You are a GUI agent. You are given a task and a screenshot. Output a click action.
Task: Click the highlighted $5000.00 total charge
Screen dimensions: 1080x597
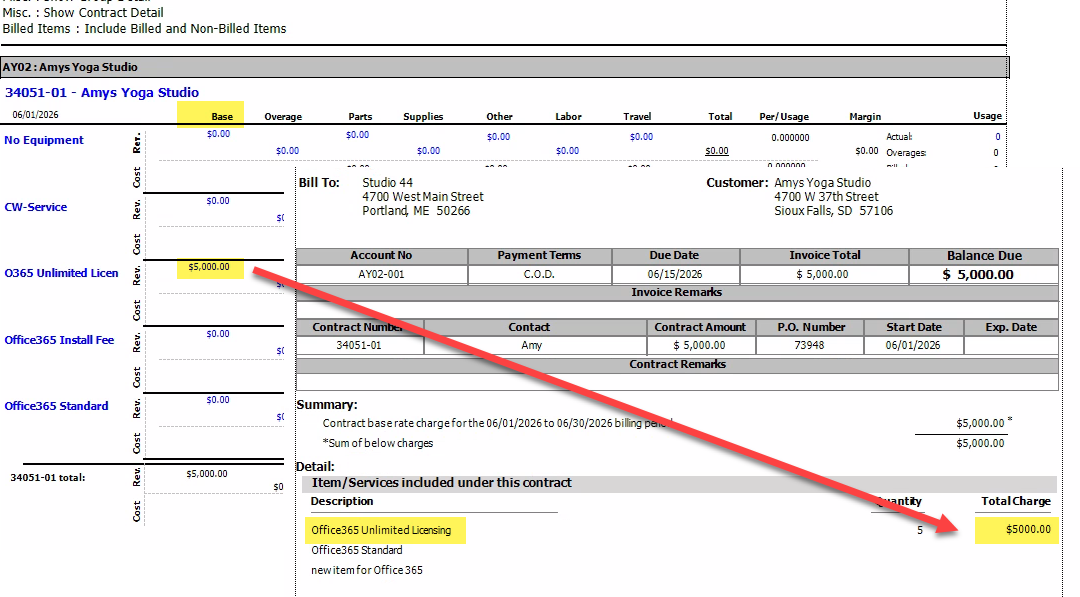tap(1028, 530)
